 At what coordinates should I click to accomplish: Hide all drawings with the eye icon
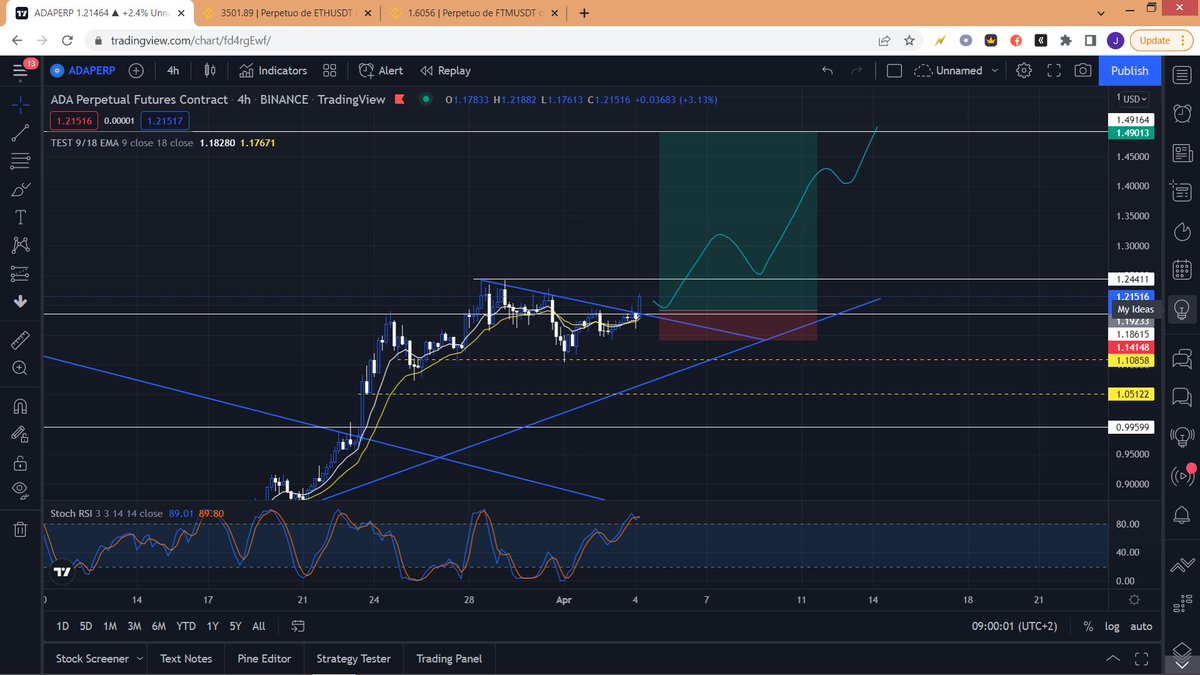point(20,490)
